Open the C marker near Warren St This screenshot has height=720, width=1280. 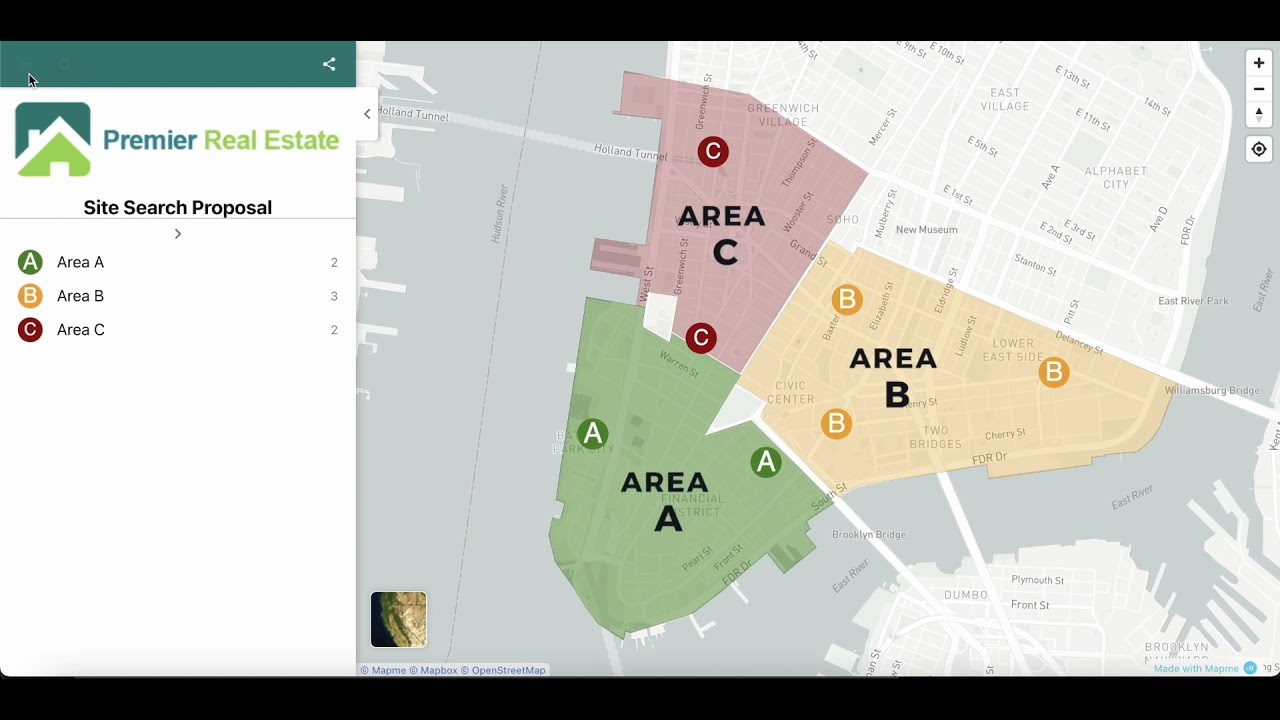click(701, 338)
